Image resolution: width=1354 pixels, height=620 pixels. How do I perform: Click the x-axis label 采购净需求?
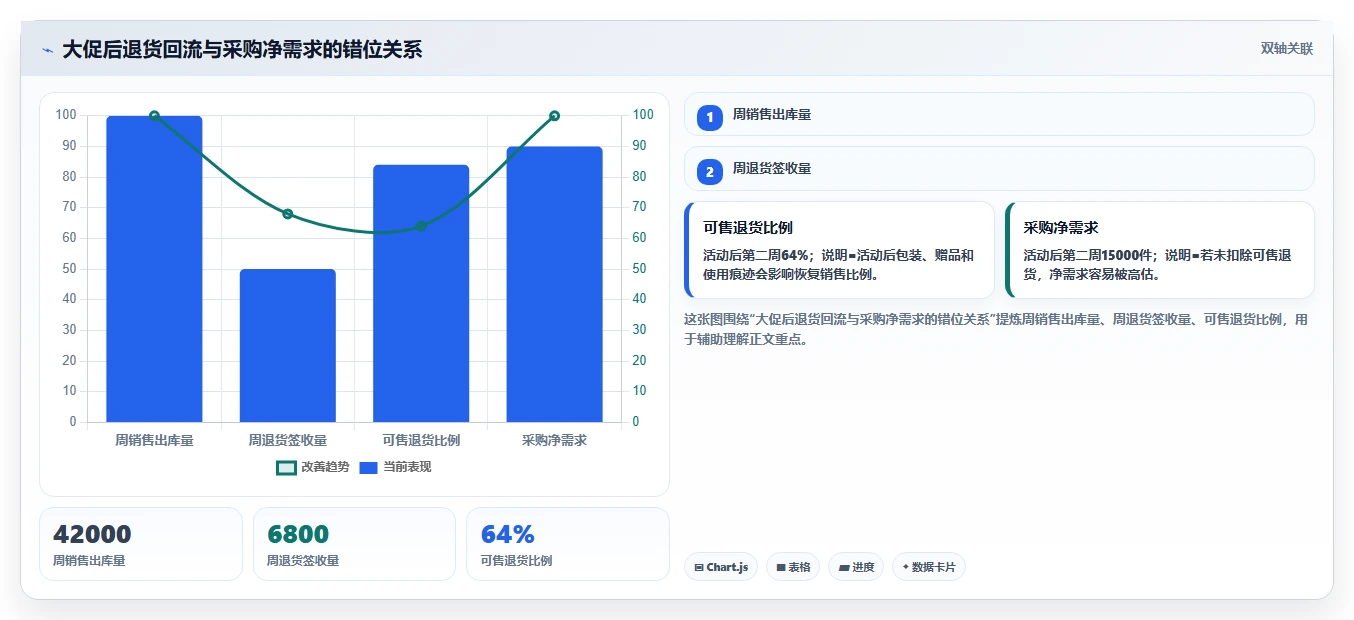tap(554, 440)
